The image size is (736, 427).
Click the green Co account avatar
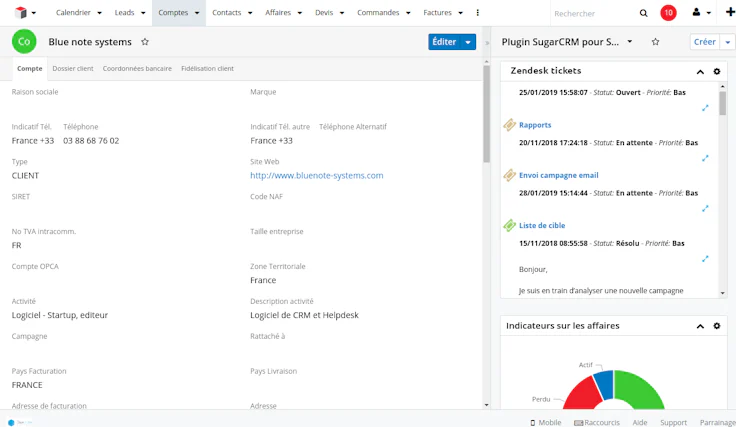(x=24, y=41)
